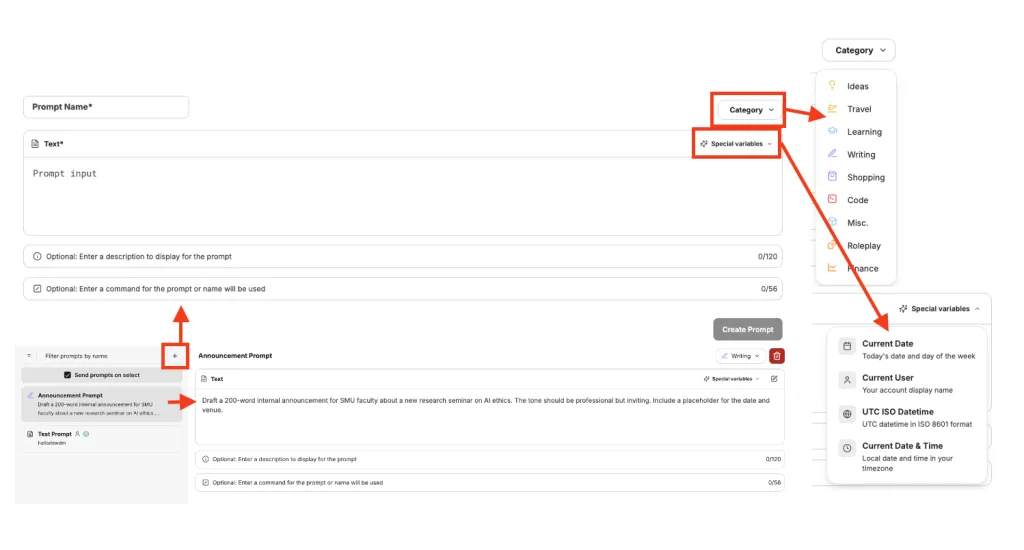This screenshot has height=550, width=1024.
Task: Select the Learning graduation cap icon
Action: coord(832,131)
